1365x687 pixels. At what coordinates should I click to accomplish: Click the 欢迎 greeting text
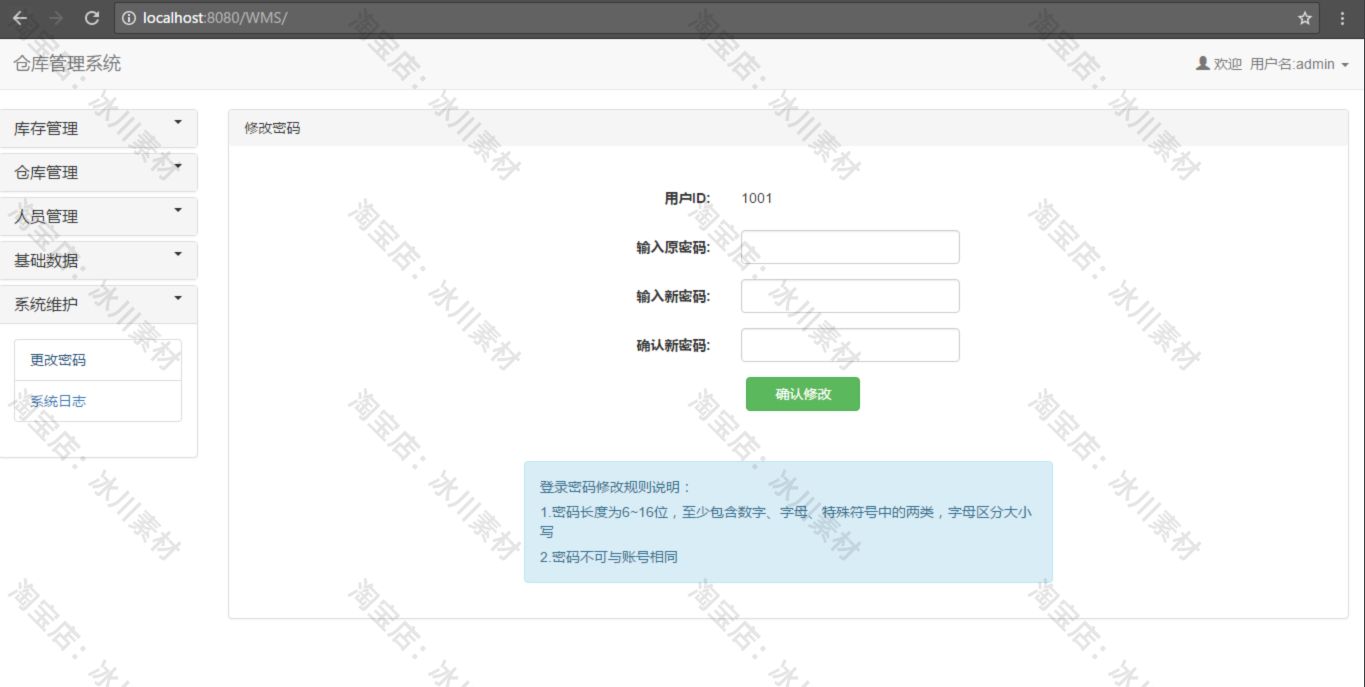(x=1228, y=64)
